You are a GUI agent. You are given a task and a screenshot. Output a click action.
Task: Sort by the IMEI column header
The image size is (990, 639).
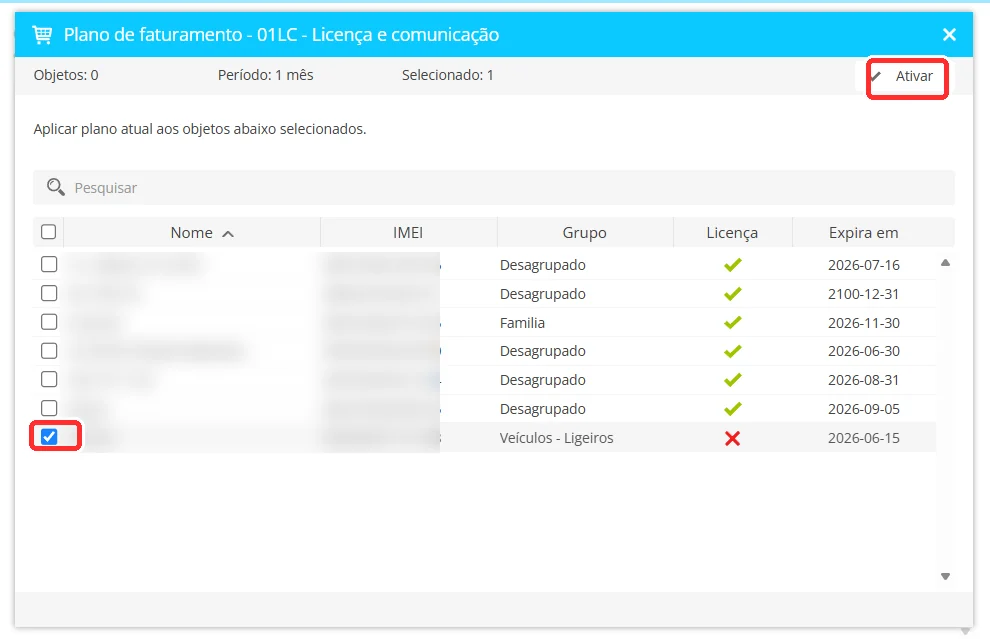[x=409, y=232]
